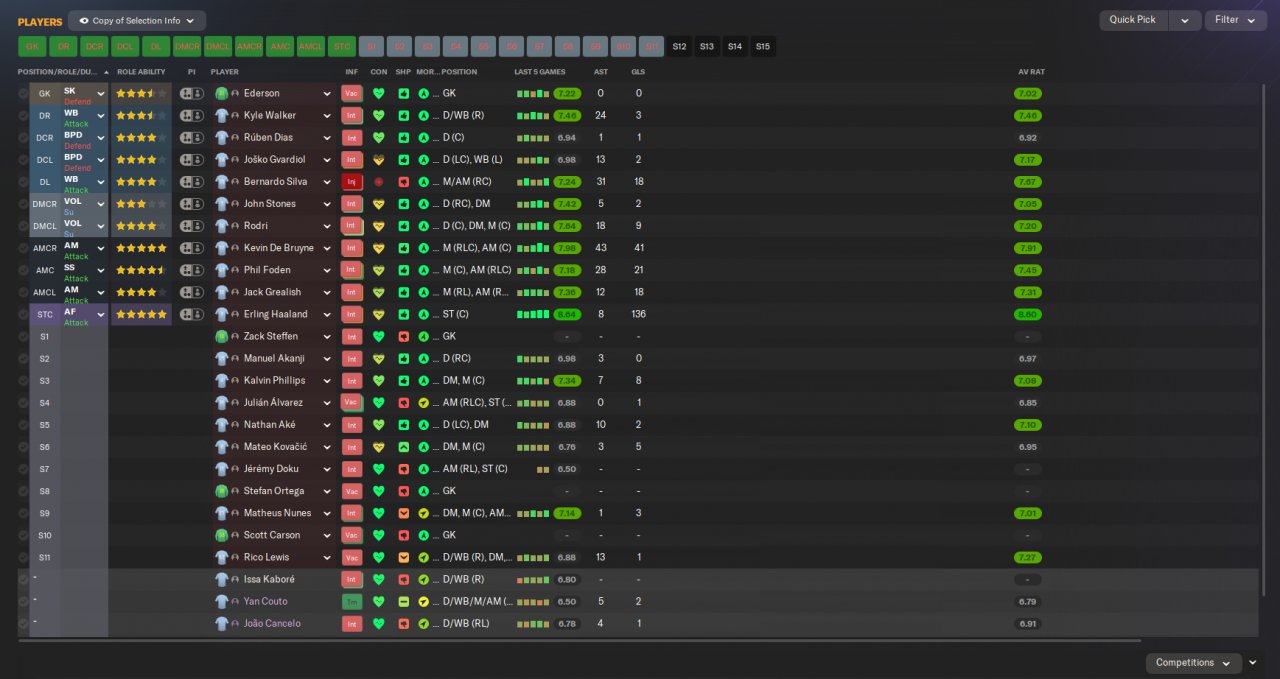Toggle selection tick for the DR row
Image resolution: width=1280 pixels, height=679 pixels.
pos(23,115)
